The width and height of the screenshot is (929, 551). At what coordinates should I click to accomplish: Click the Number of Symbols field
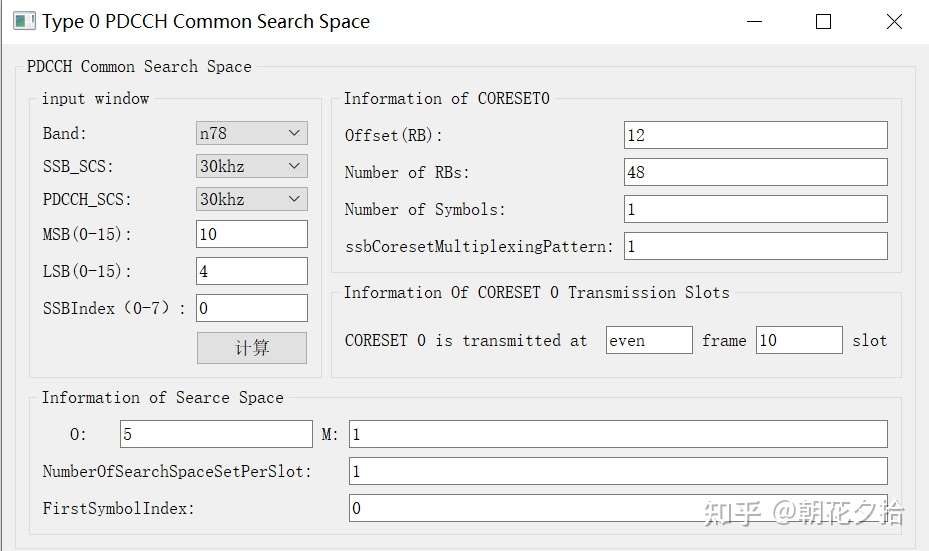(x=755, y=209)
